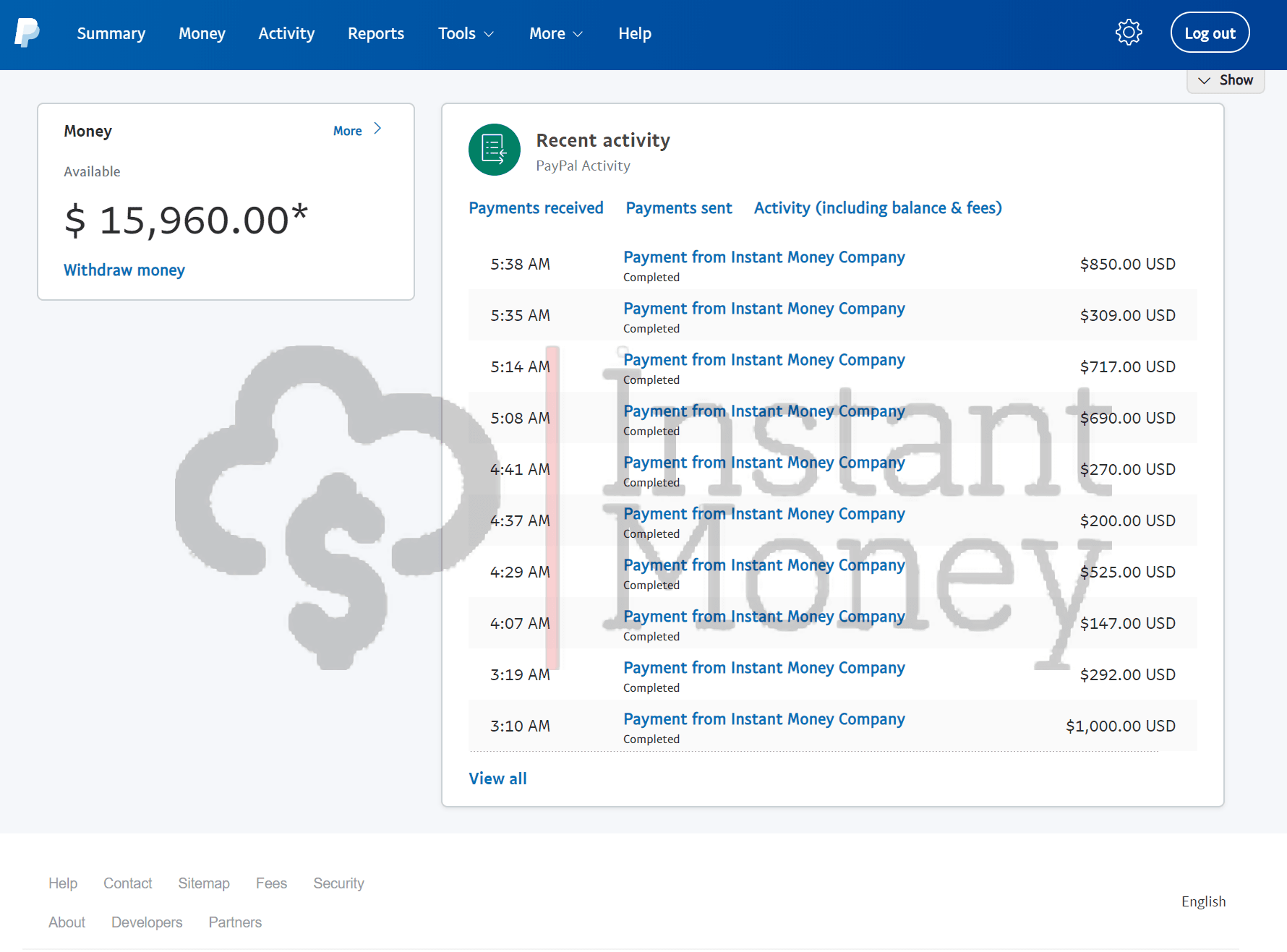
Task: Click the $292.00 USD amount
Action: pyautogui.click(x=1127, y=674)
